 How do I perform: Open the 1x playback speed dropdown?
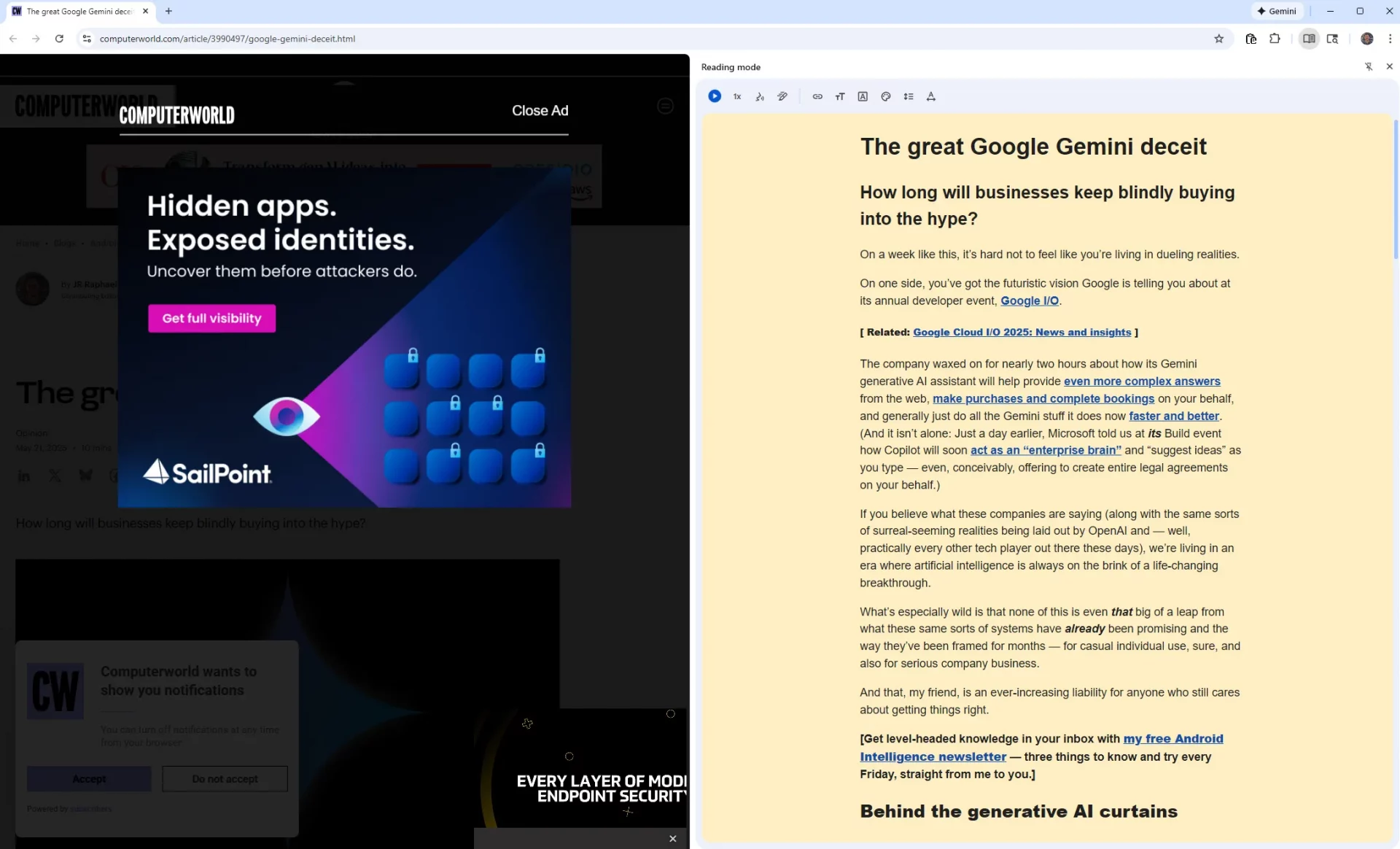(x=736, y=96)
